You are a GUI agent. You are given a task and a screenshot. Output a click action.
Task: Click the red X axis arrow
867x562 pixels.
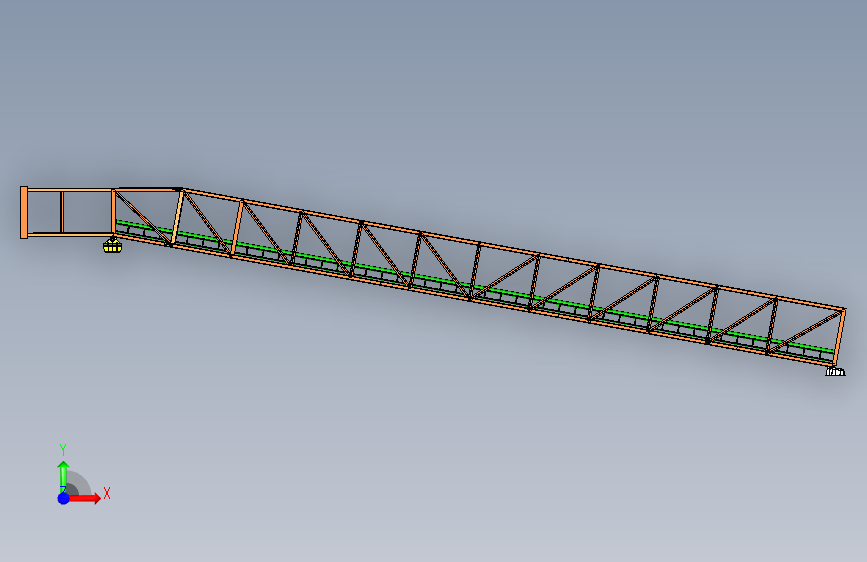[85, 498]
